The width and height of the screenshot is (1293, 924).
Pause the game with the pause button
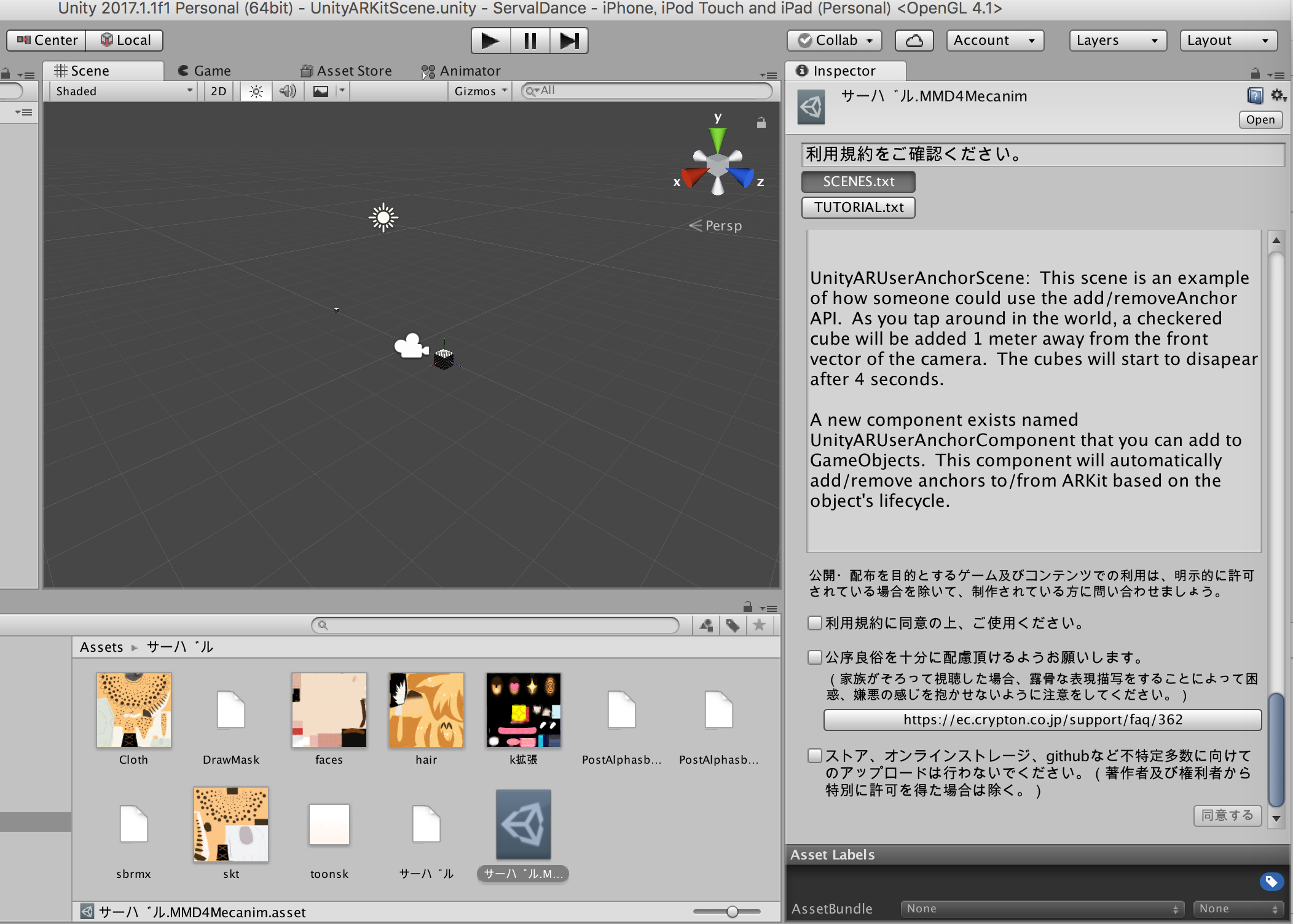tap(530, 41)
